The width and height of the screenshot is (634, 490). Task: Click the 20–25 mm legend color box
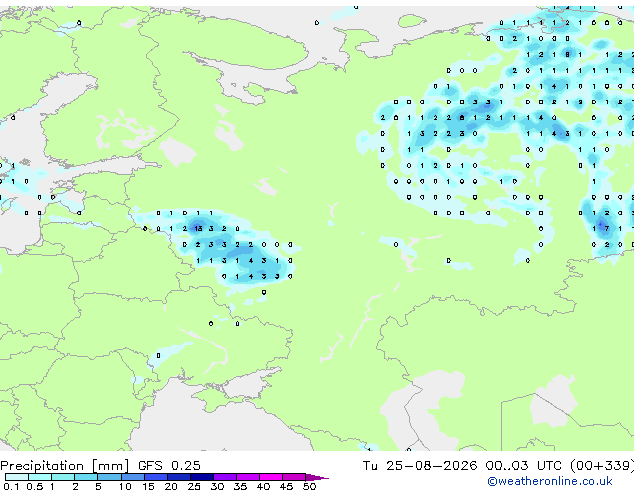[x=178, y=477]
